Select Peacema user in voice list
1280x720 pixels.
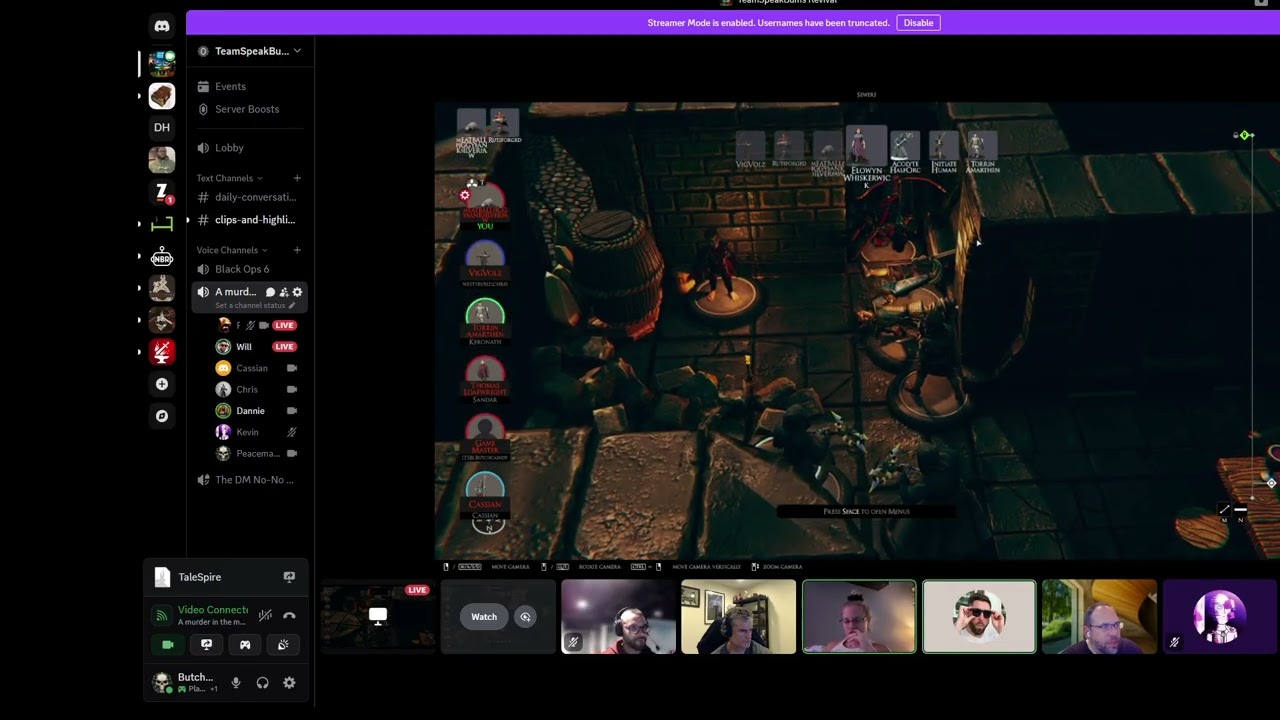(258, 453)
